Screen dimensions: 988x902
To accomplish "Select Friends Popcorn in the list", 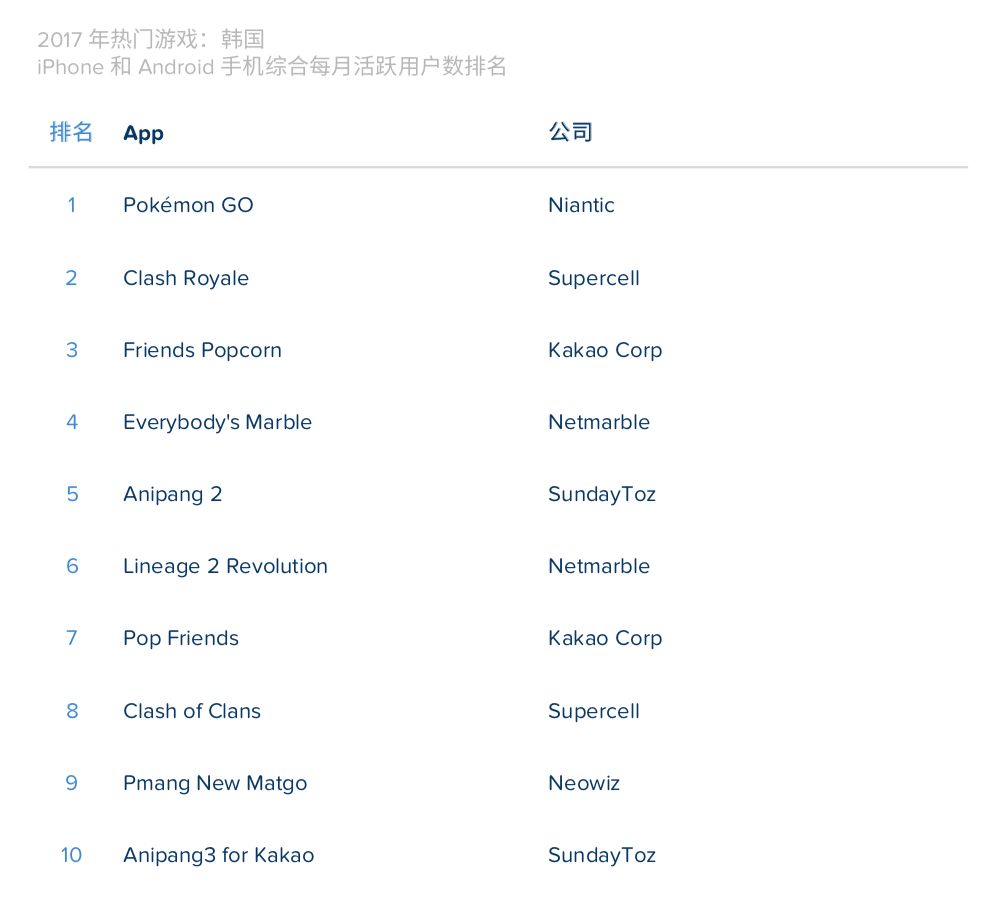I will tap(202, 350).
